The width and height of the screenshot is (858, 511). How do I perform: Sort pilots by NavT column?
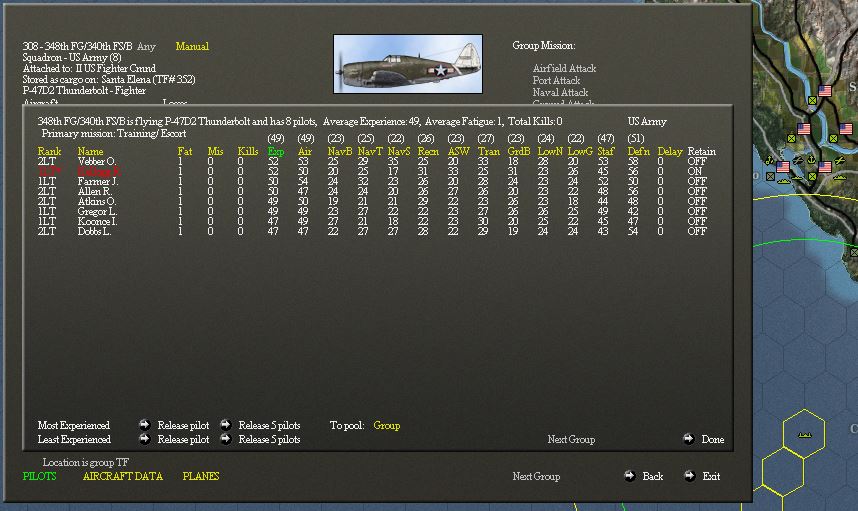370,151
